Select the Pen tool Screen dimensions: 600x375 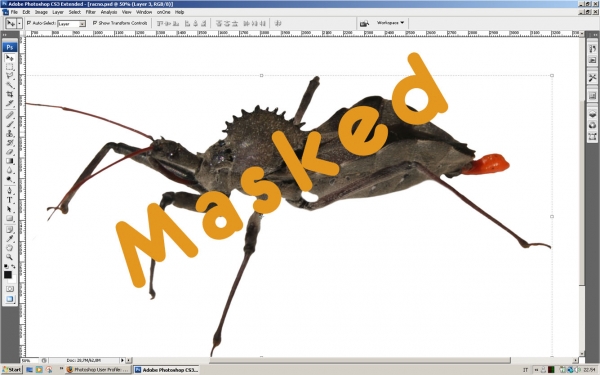(10, 191)
